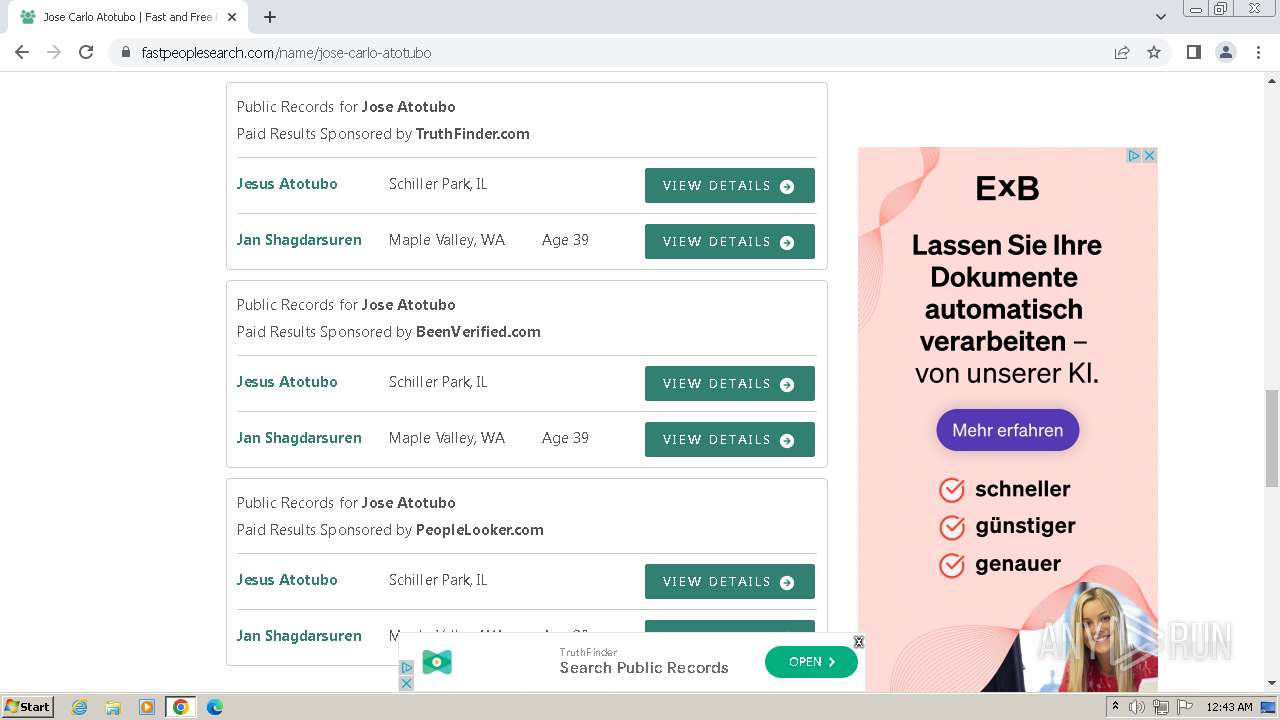View details for Jesus Atotubo on PeopleLooker
The image size is (1280, 720).
(x=730, y=582)
